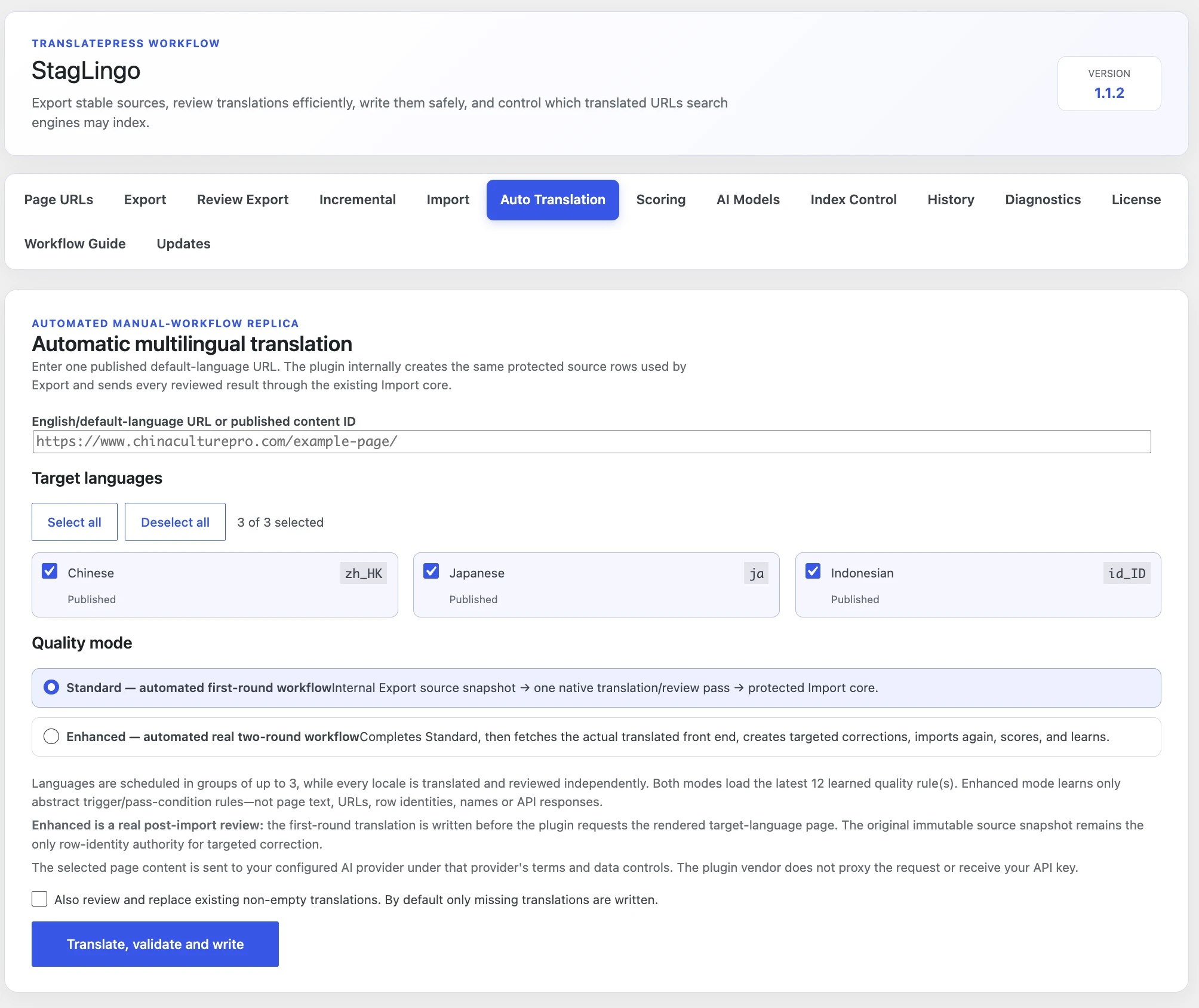Click the 'Target languages' heading
Screen dimensions: 1199x1008
click(97, 478)
